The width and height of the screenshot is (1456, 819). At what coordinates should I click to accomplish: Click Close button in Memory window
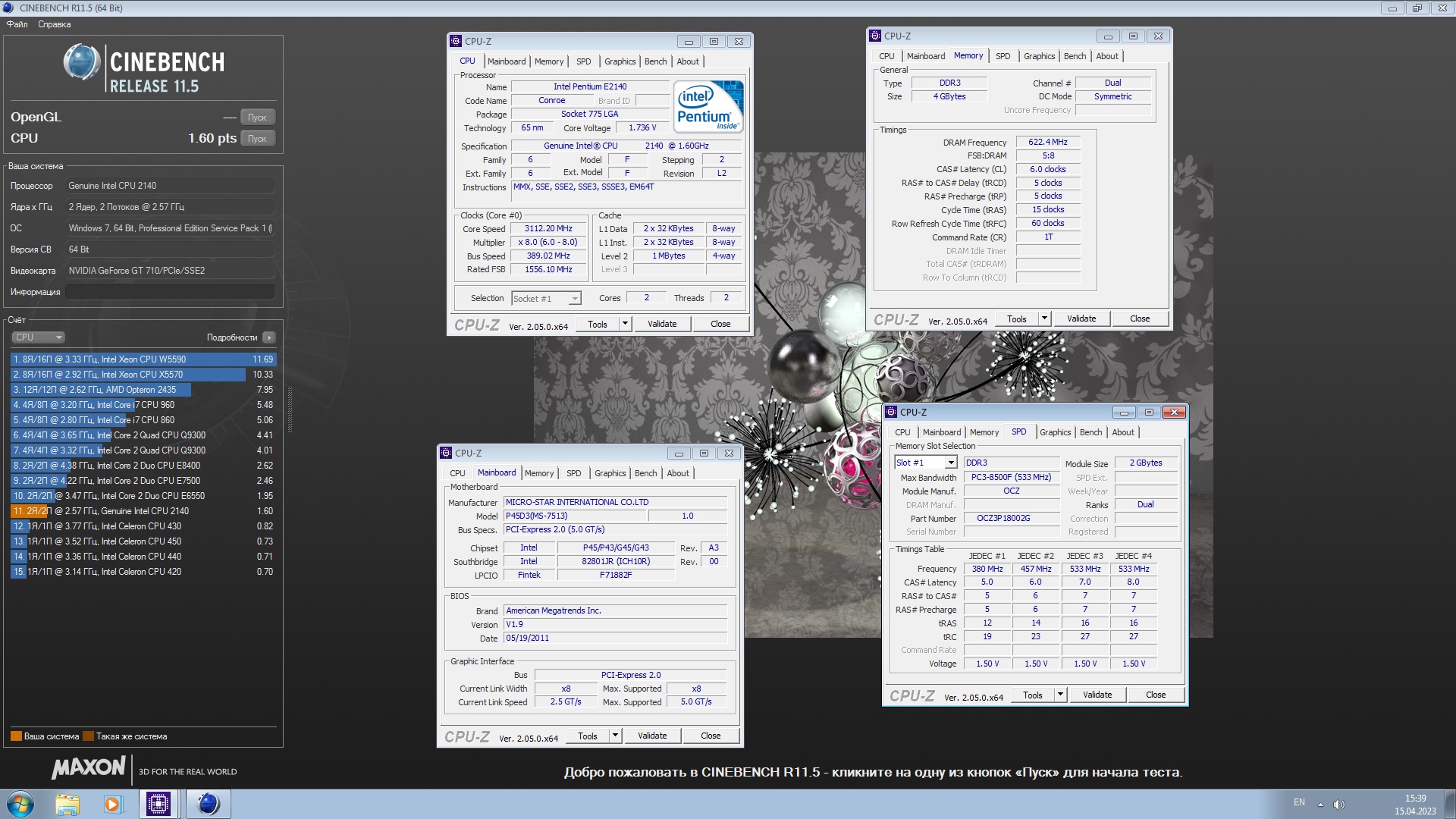[1140, 318]
